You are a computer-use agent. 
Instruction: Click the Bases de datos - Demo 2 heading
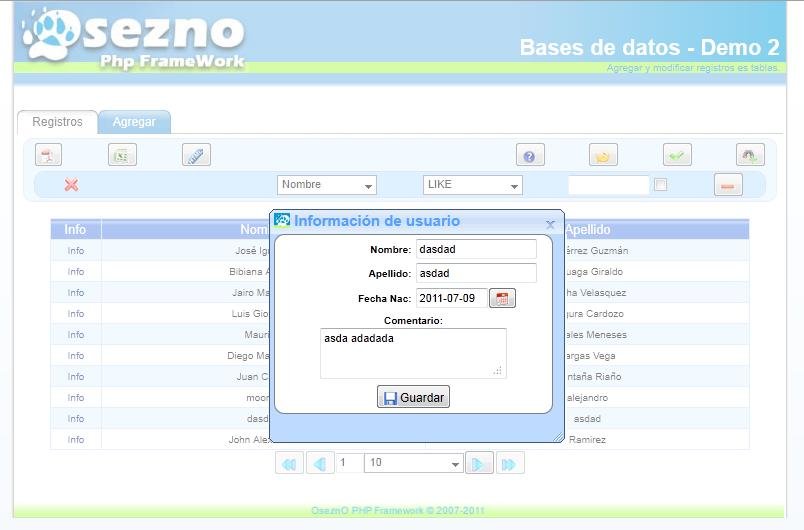tap(650, 47)
